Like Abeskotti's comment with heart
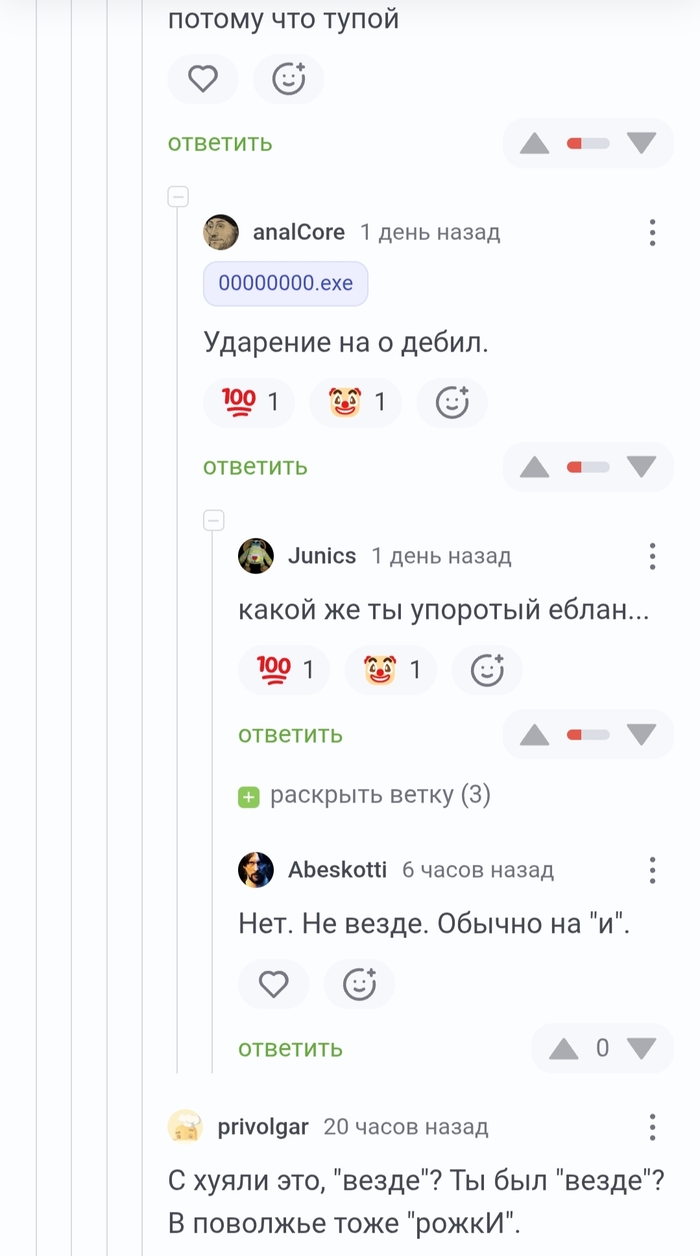 tap(273, 985)
